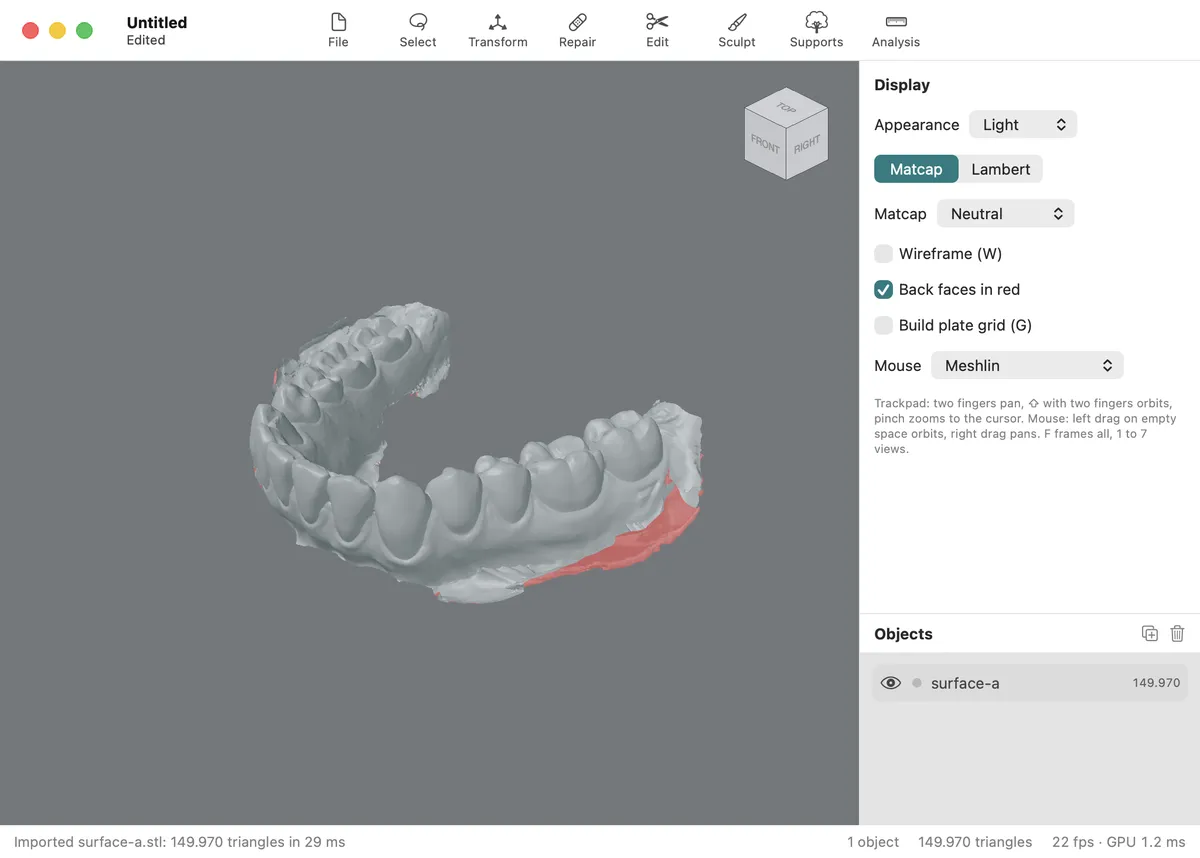Open the Analysis ruler tool

coord(896,30)
